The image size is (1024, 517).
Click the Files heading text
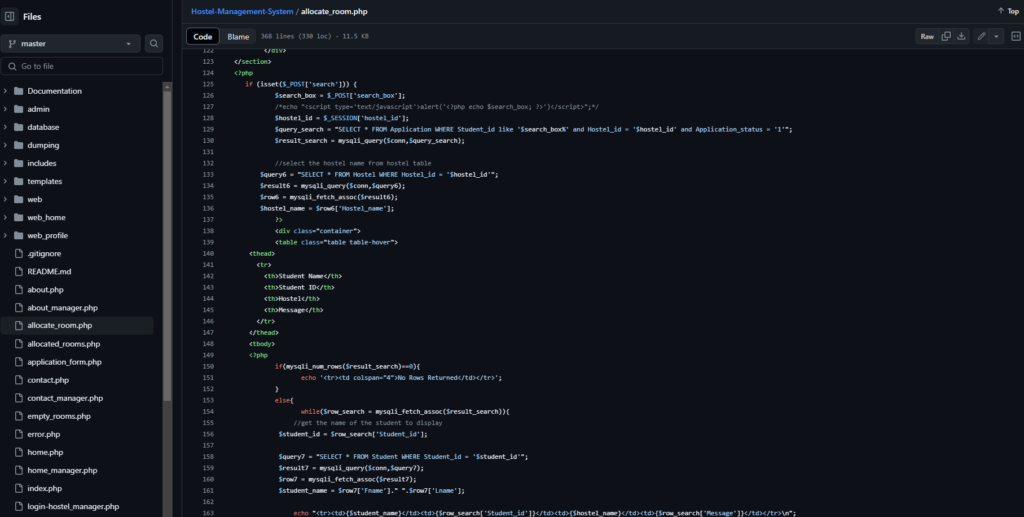click(x=32, y=17)
